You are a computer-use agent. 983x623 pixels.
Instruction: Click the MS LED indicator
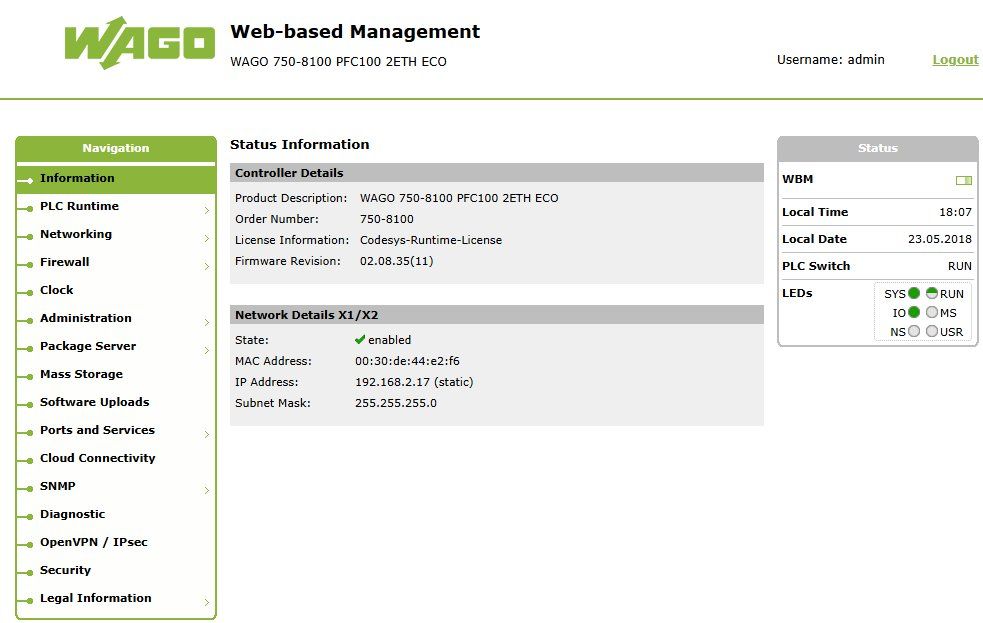932,312
